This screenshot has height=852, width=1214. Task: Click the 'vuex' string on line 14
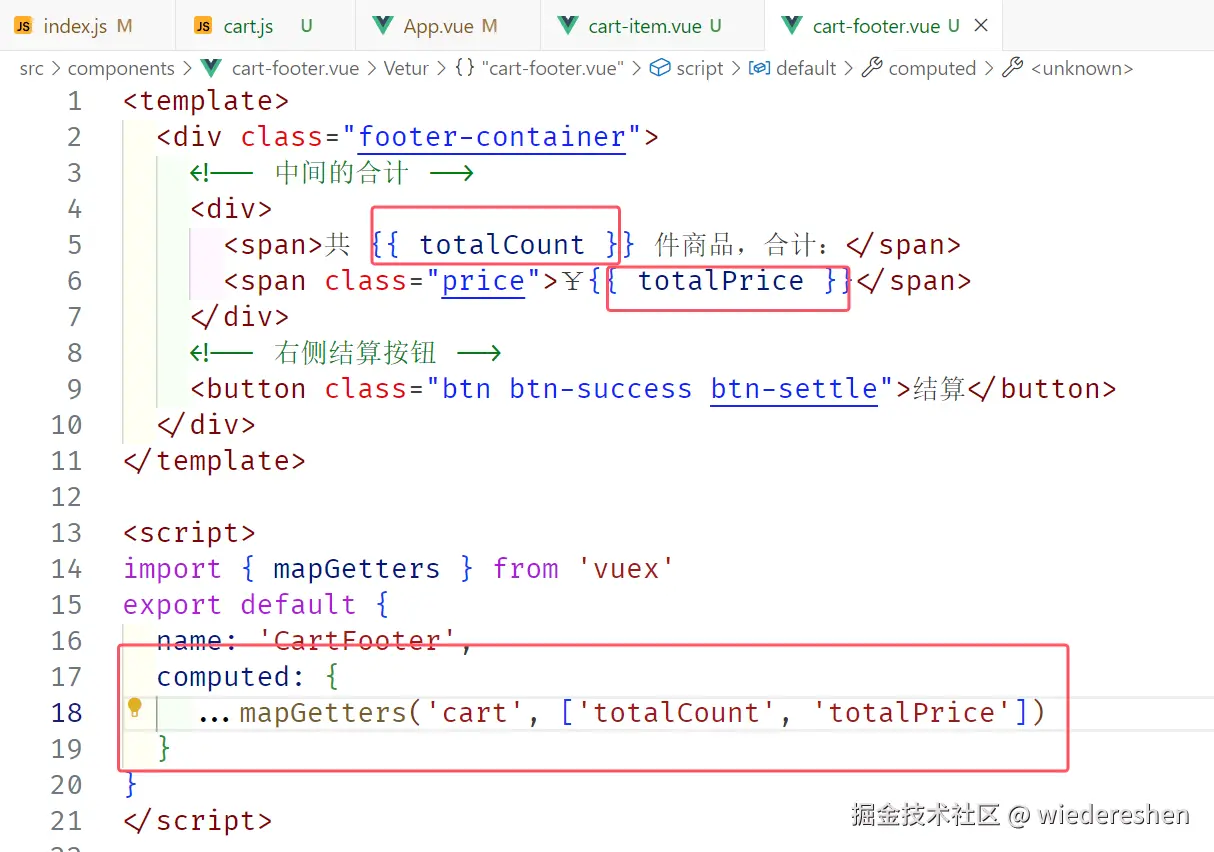coord(626,569)
